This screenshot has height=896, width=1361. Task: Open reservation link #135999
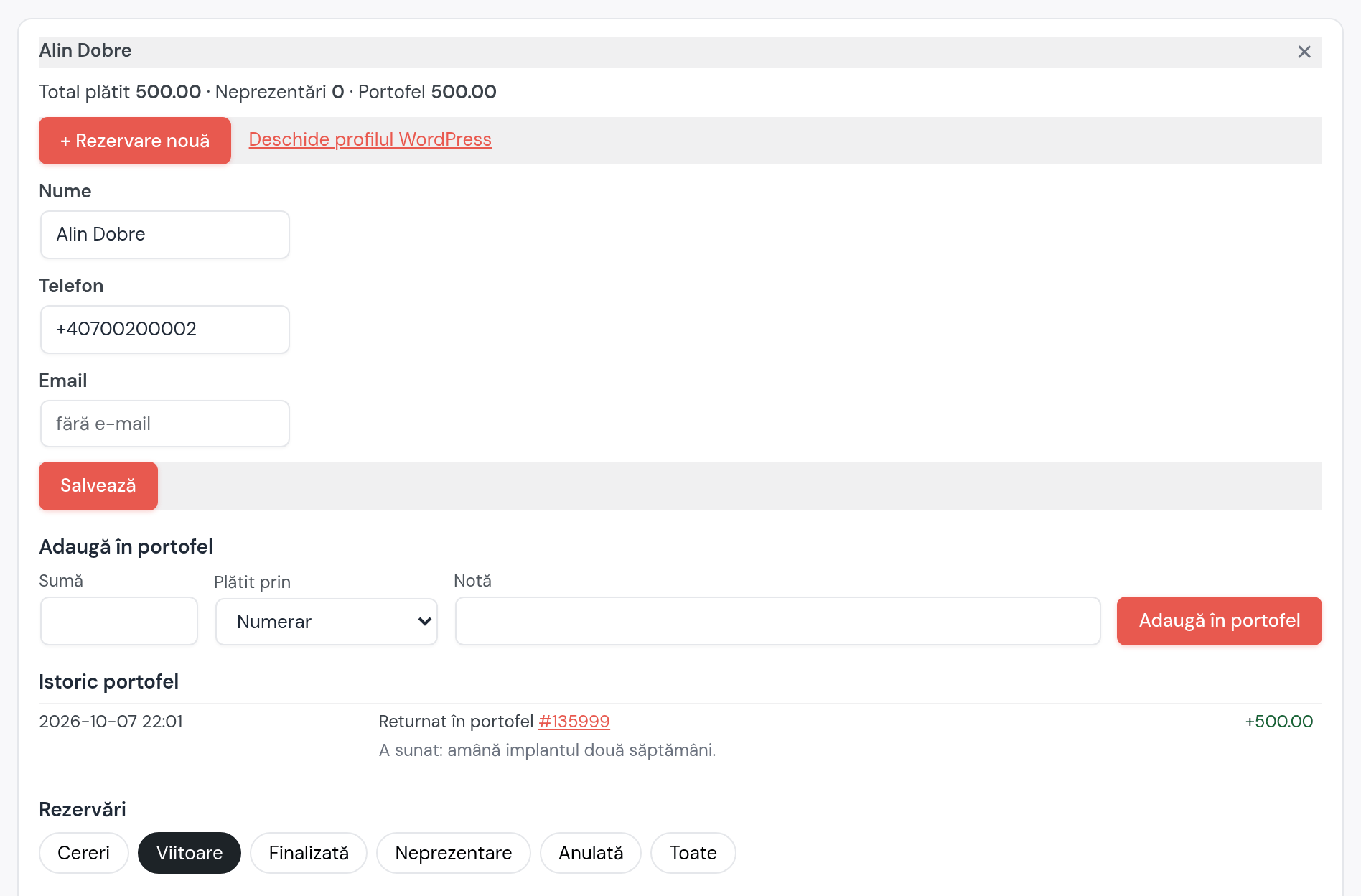(x=574, y=722)
